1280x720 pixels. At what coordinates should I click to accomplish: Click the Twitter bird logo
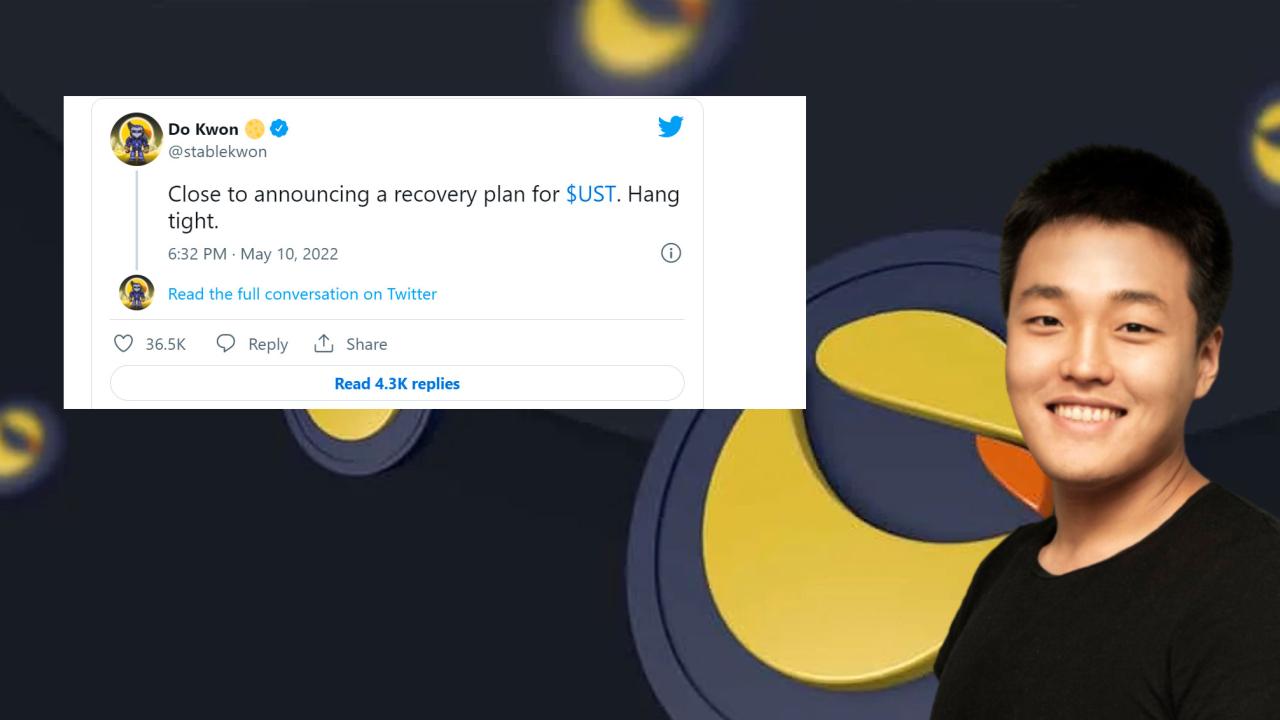coord(670,127)
